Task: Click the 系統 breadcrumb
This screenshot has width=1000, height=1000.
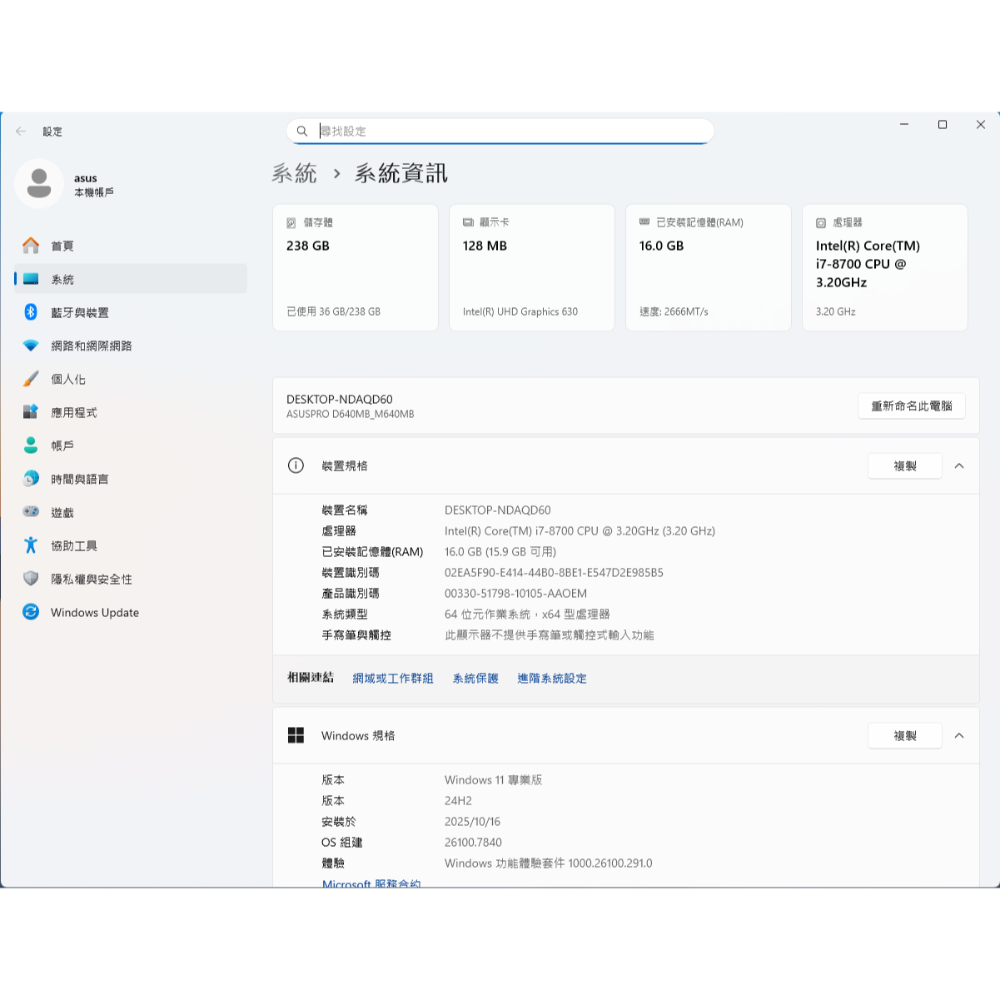Action: (294, 173)
